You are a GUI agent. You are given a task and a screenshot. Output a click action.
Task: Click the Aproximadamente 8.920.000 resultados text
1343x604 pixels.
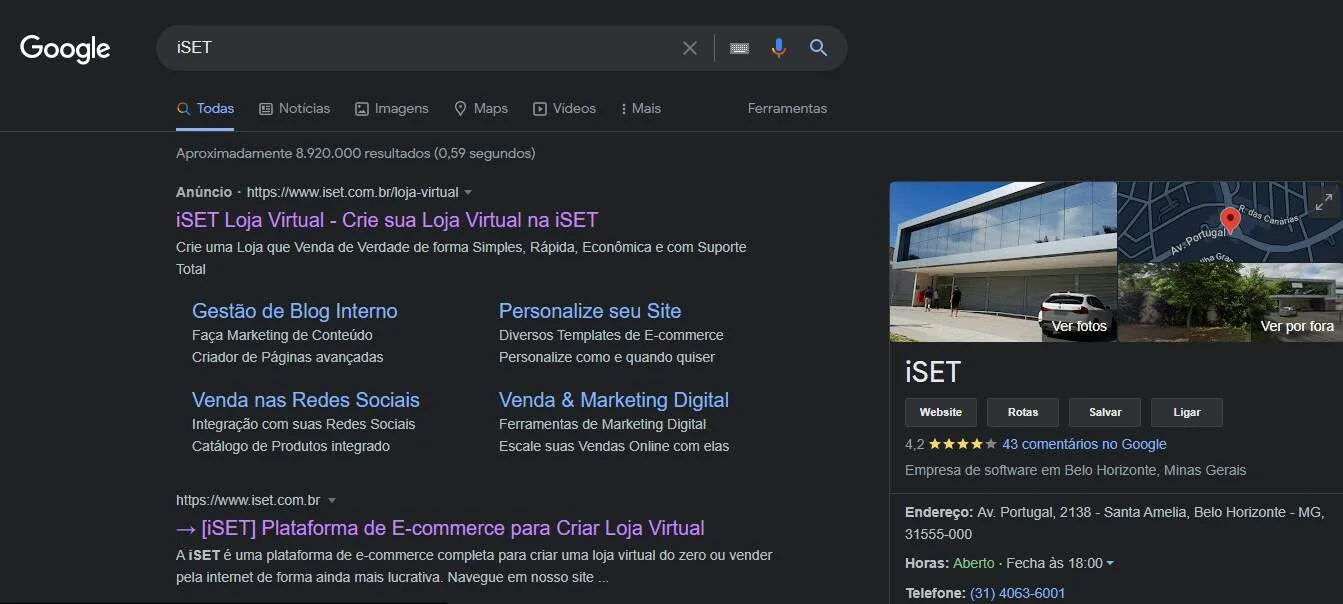pyautogui.click(x=355, y=153)
